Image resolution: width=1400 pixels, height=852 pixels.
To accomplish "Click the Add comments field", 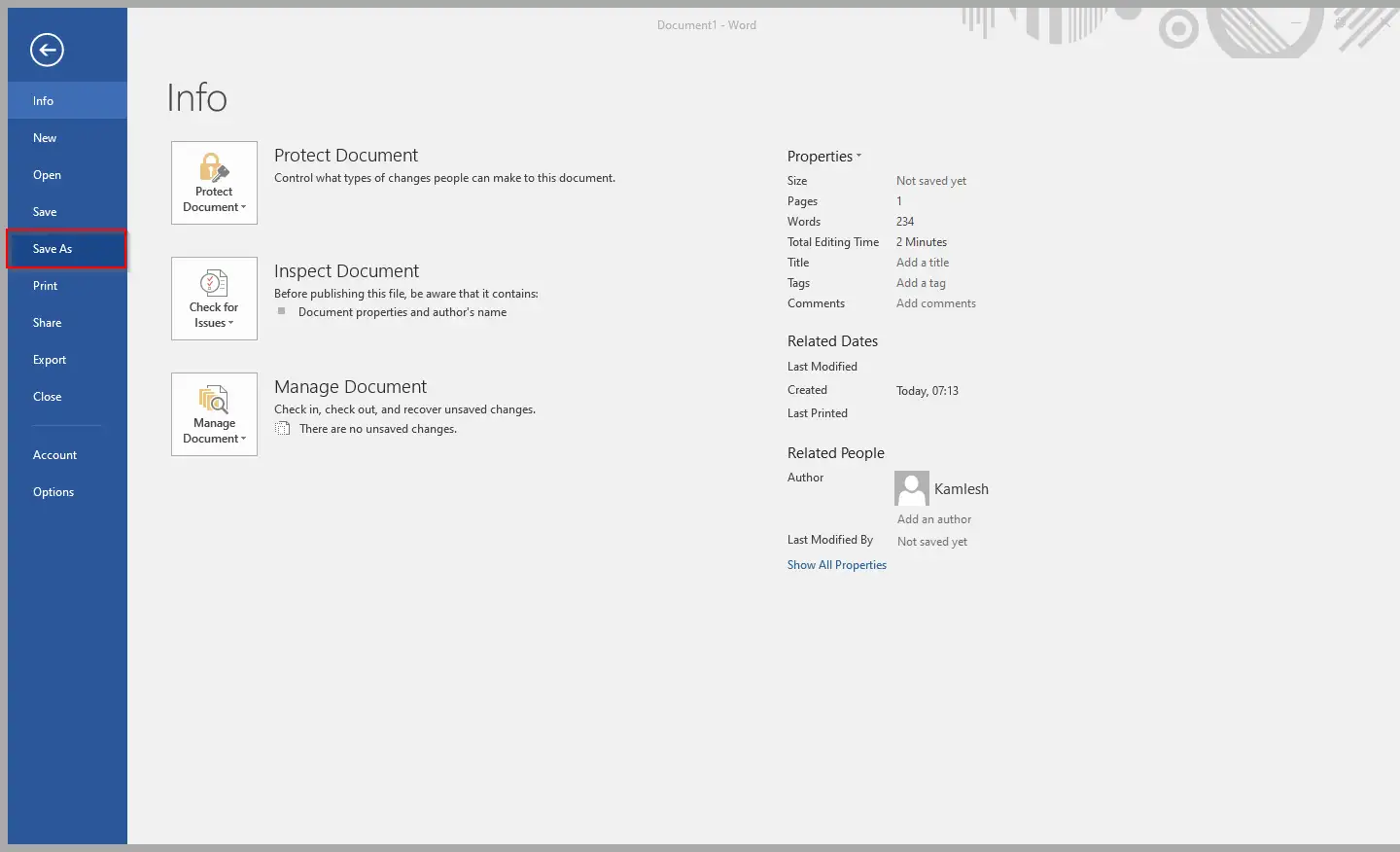I will (936, 303).
